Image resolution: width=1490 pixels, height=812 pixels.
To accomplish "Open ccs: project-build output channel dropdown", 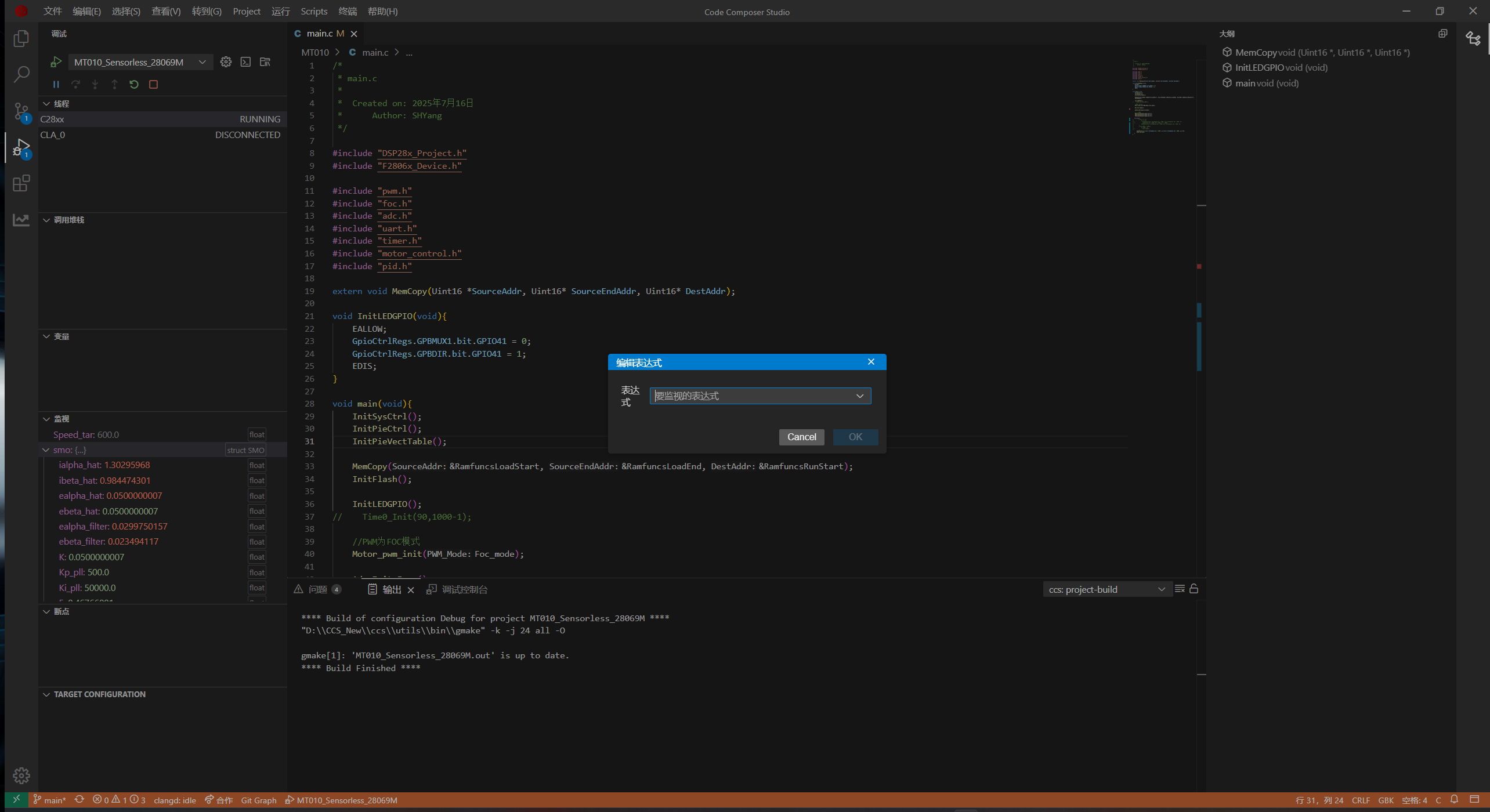I will tap(1106, 589).
